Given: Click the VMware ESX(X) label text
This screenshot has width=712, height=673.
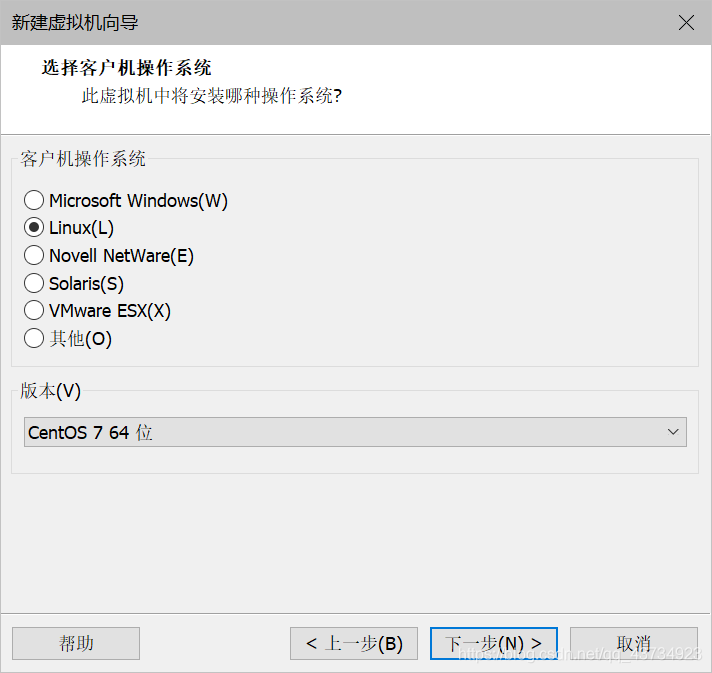Looking at the screenshot, I should click(110, 311).
